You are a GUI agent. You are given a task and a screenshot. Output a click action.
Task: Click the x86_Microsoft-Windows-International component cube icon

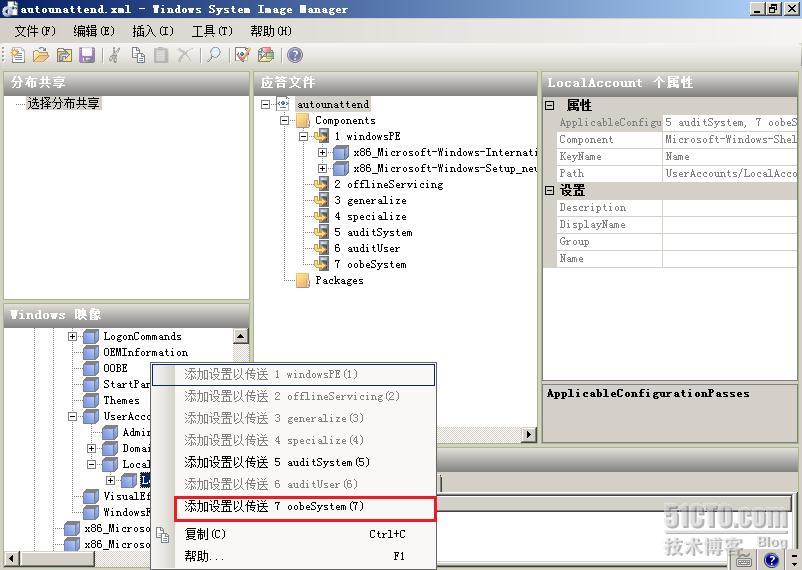pyautogui.click(x=341, y=152)
